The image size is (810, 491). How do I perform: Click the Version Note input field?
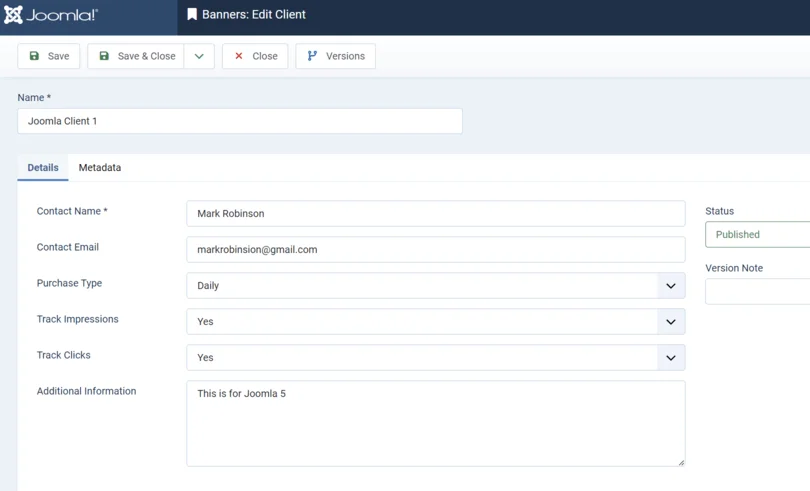coord(757,291)
